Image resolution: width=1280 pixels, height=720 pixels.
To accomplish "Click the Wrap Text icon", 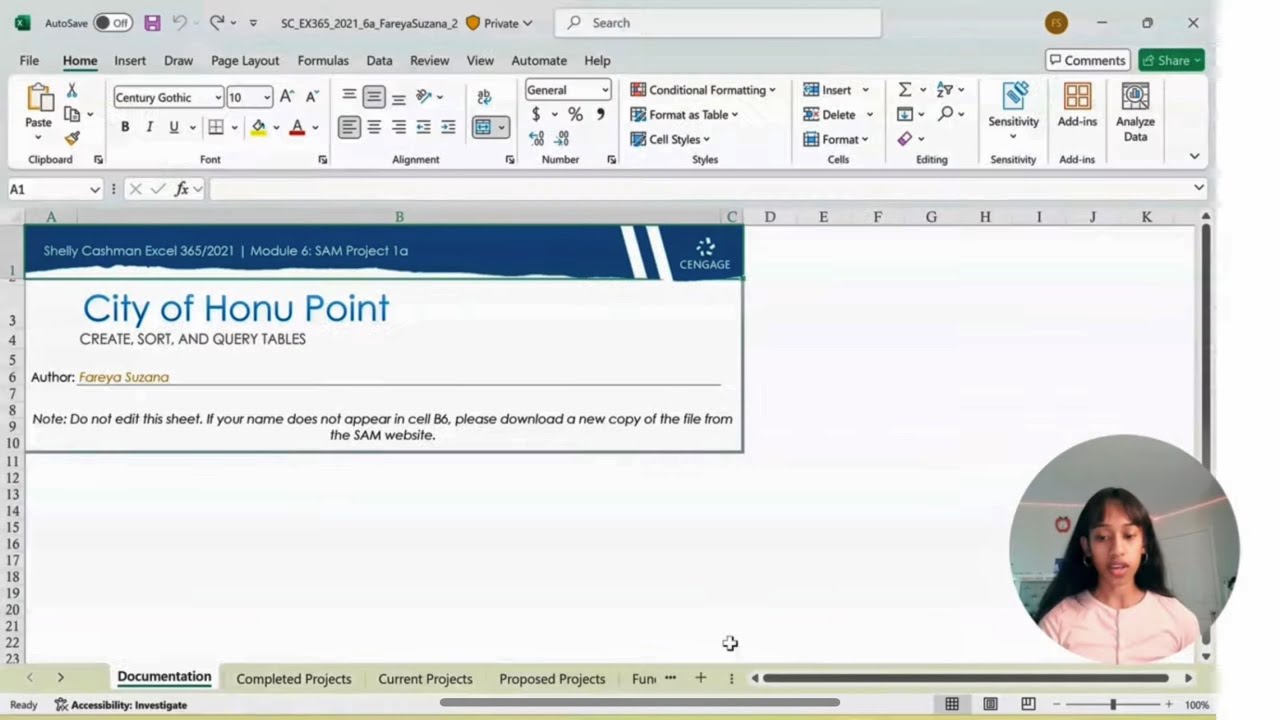I will point(484,97).
